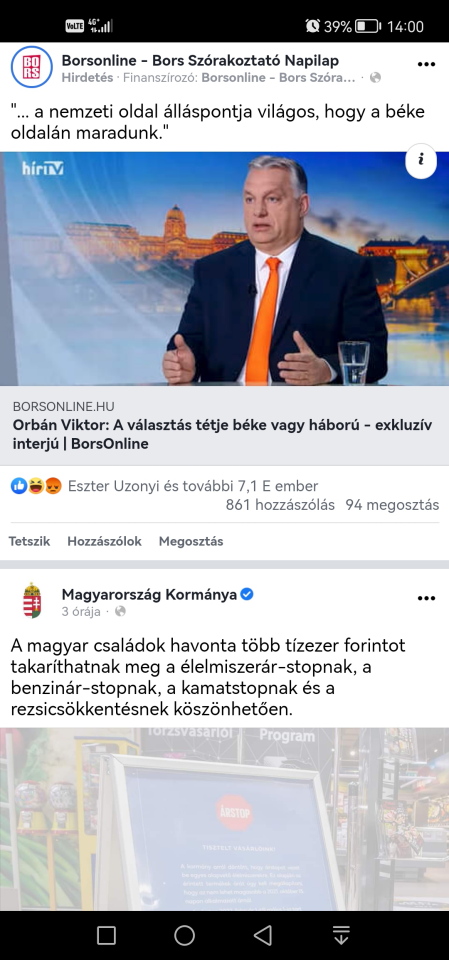Open the 861 hozzászólás comments count
The height and width of the screenshot is (960, 449).
(281, 505)
